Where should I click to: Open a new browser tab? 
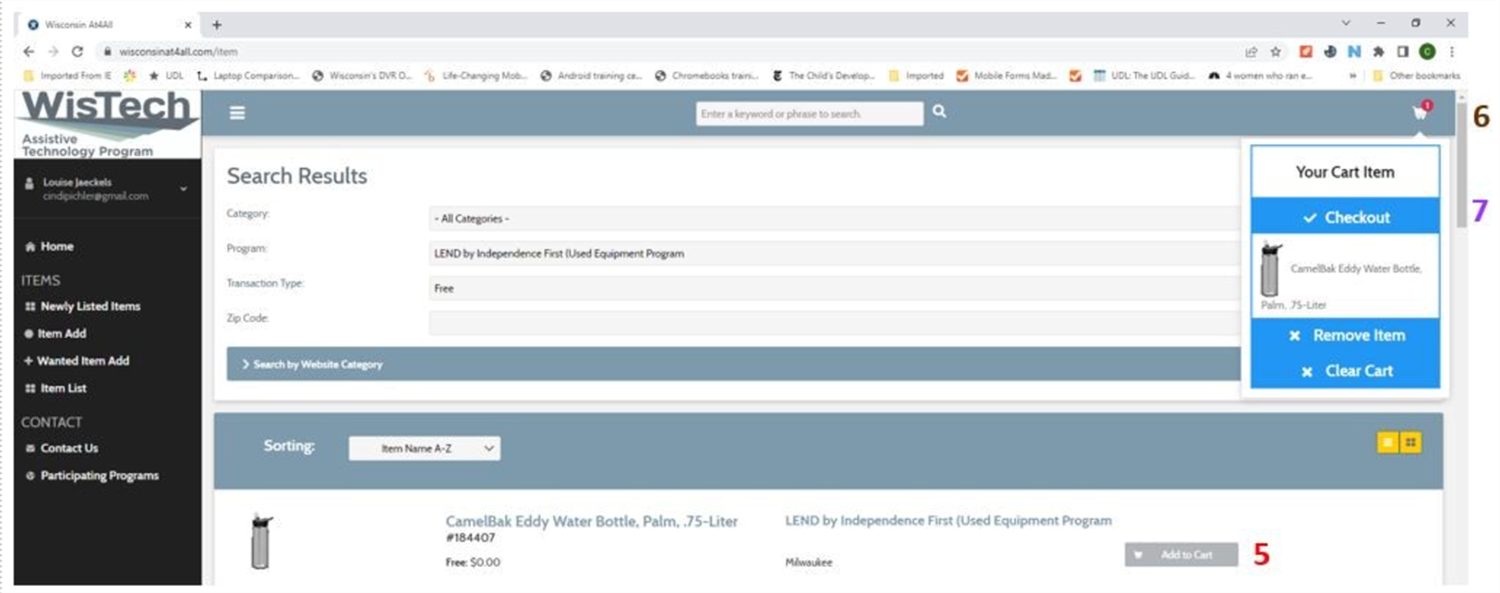(217, 24)
